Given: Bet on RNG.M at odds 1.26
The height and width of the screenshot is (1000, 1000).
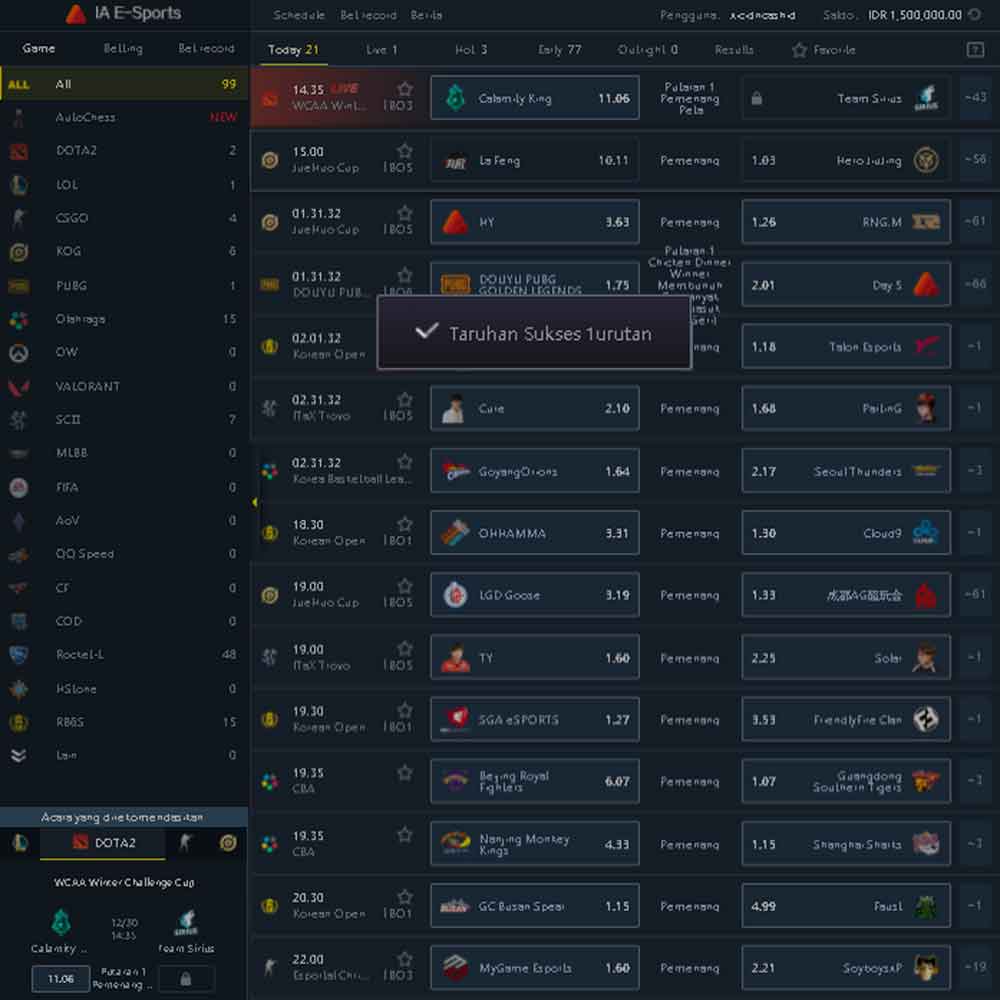Looking at the screenshot, I should coord(845,222).
